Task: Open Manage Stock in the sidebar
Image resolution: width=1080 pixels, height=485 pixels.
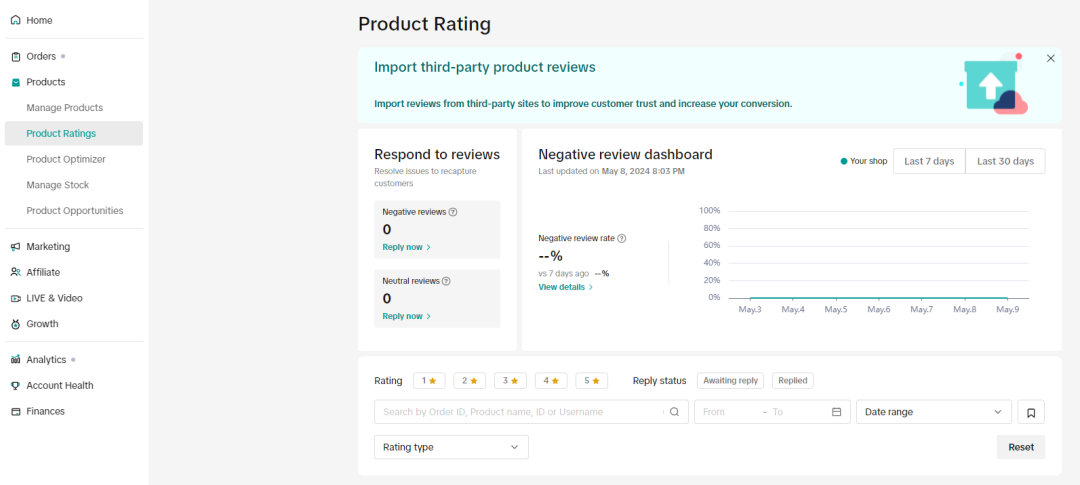Action: (58, 185)
